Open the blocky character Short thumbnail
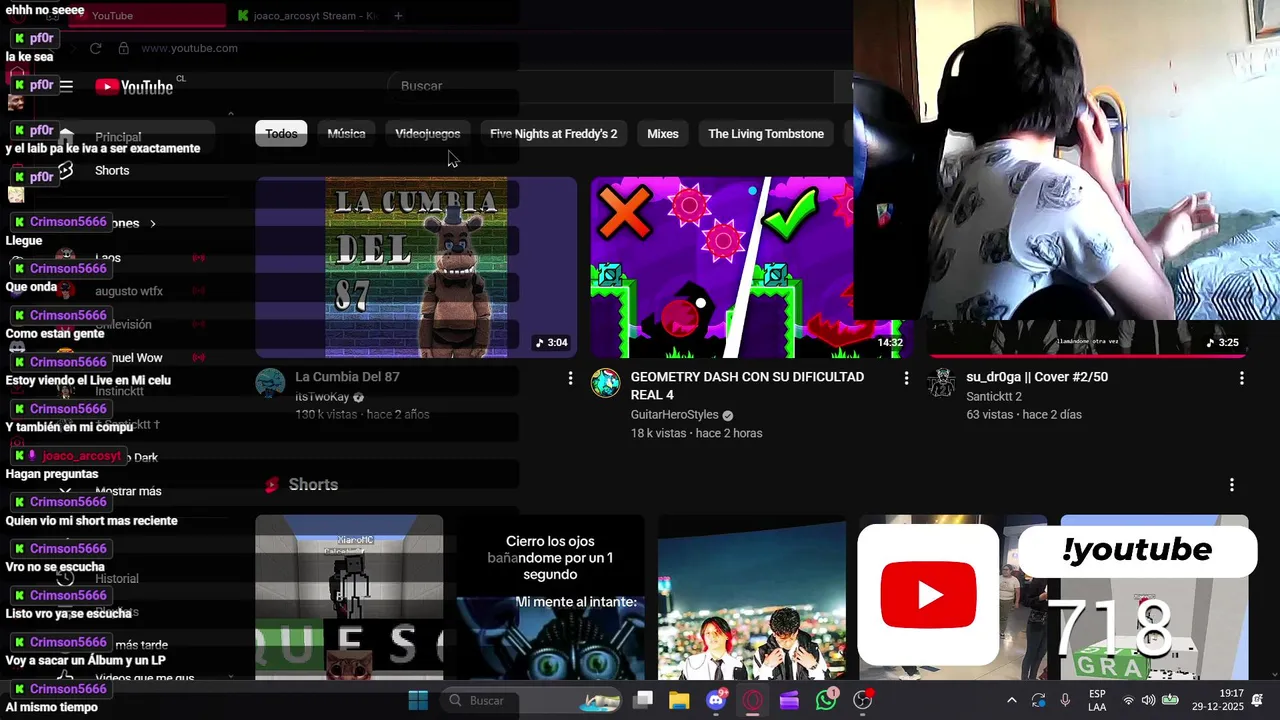 coord(349,598)
